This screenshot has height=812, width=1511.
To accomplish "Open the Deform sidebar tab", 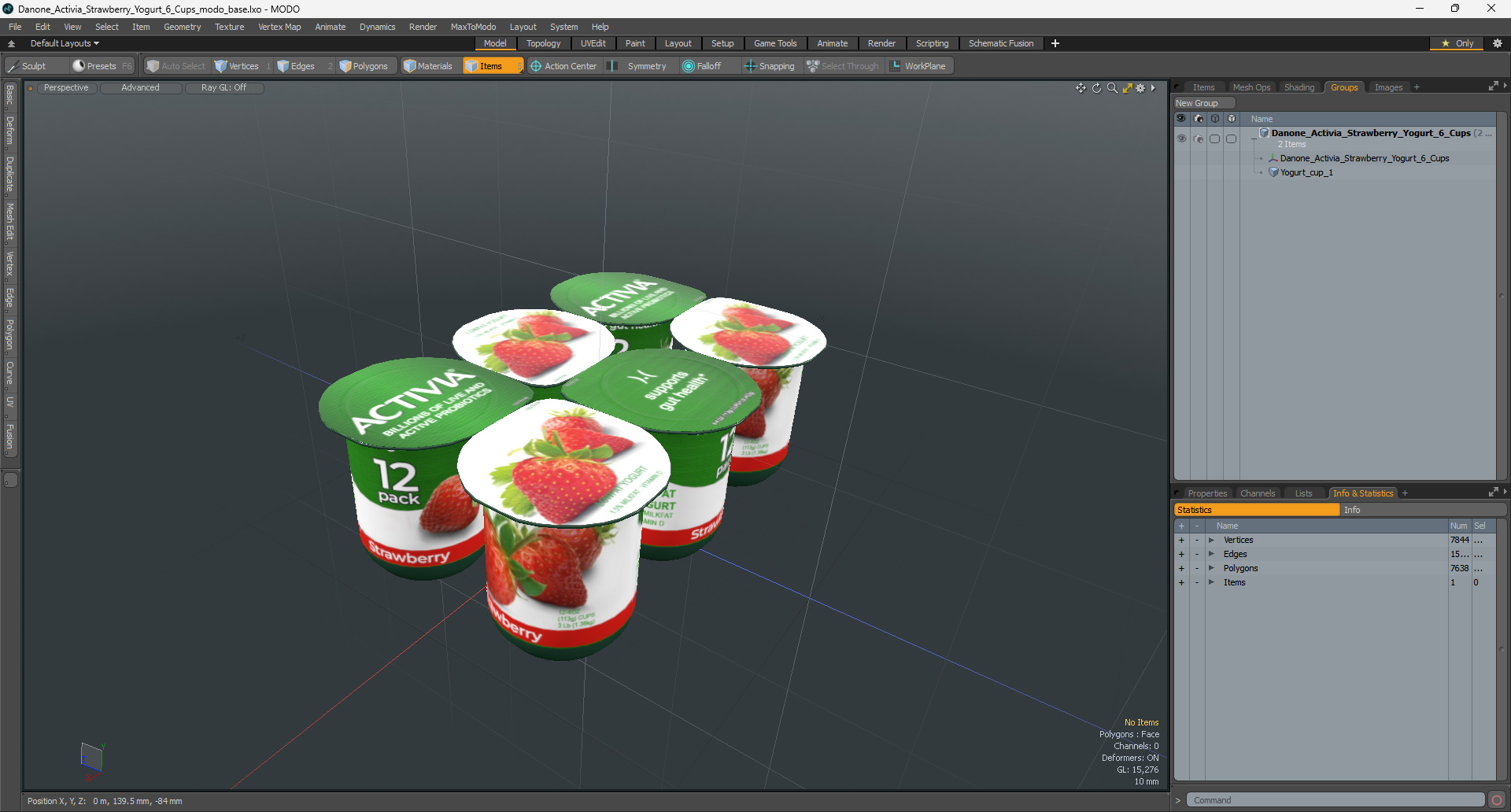I will pos(10,131).
